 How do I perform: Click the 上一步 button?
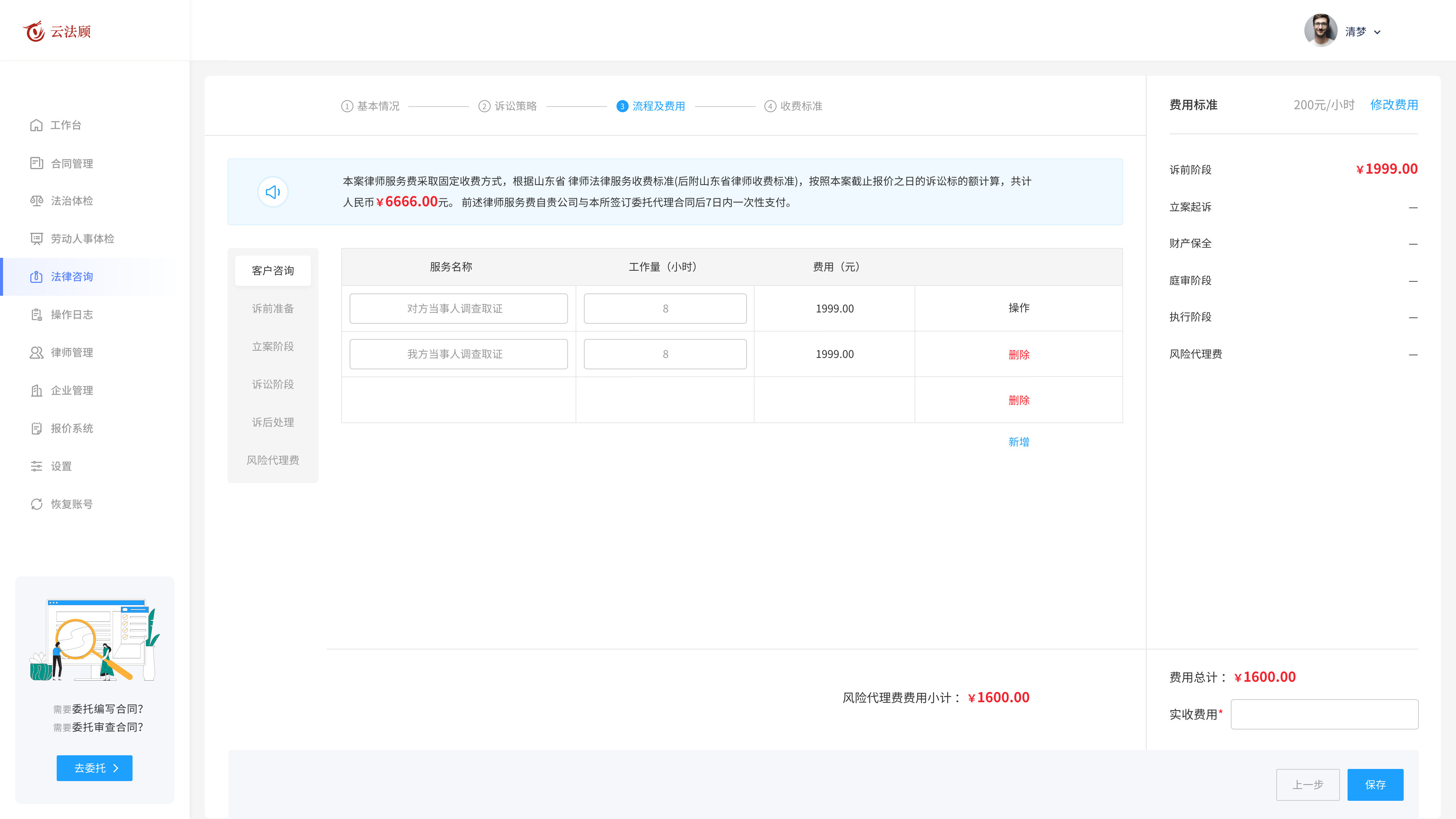(x=1308, y=784)
